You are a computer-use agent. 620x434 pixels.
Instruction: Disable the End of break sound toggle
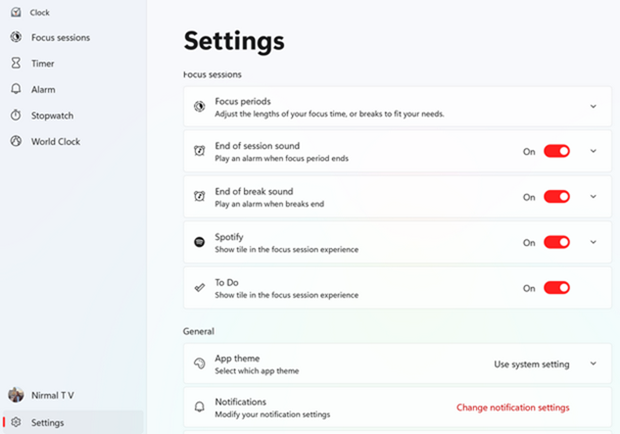coord(556,196)
